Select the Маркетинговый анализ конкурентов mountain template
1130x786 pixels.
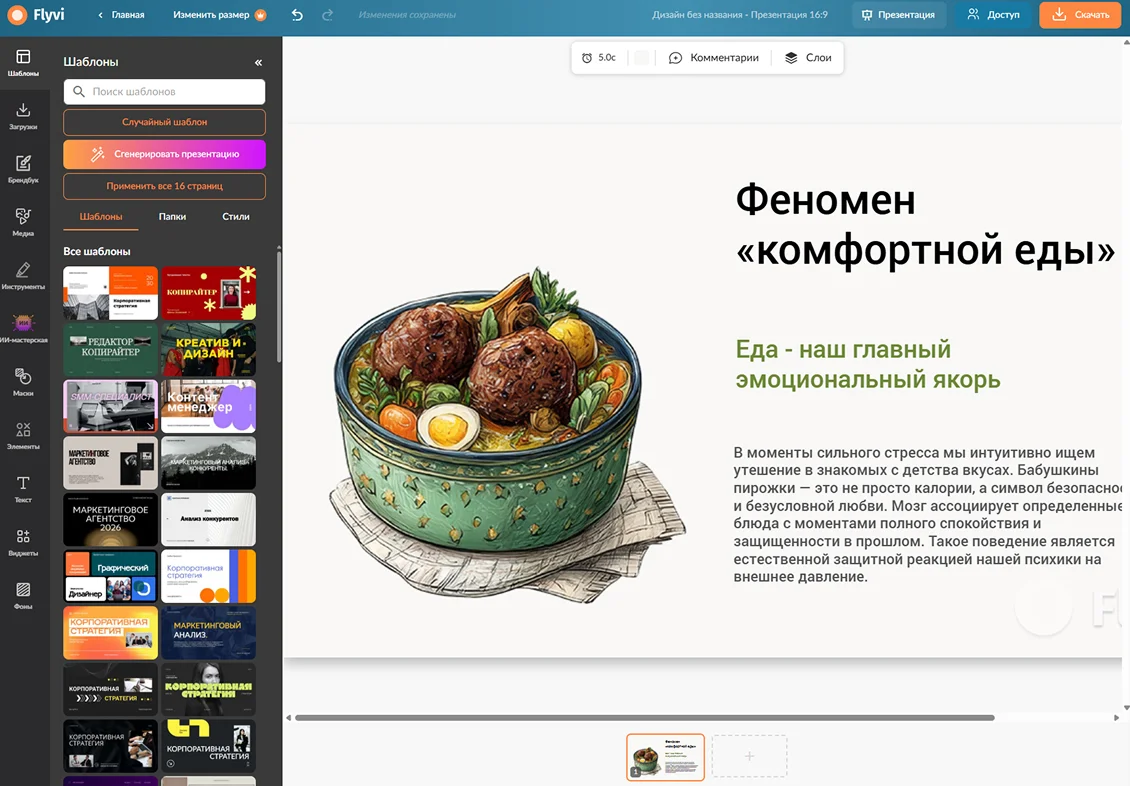pyautogui.click(x=208, y=463)
